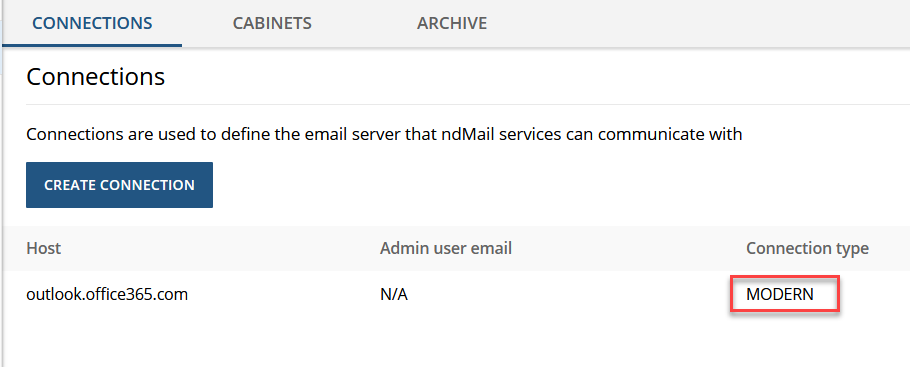Viewport: 910px width, 367px height.
Task: Click the Connection type column header
Action: pos(807,249)
